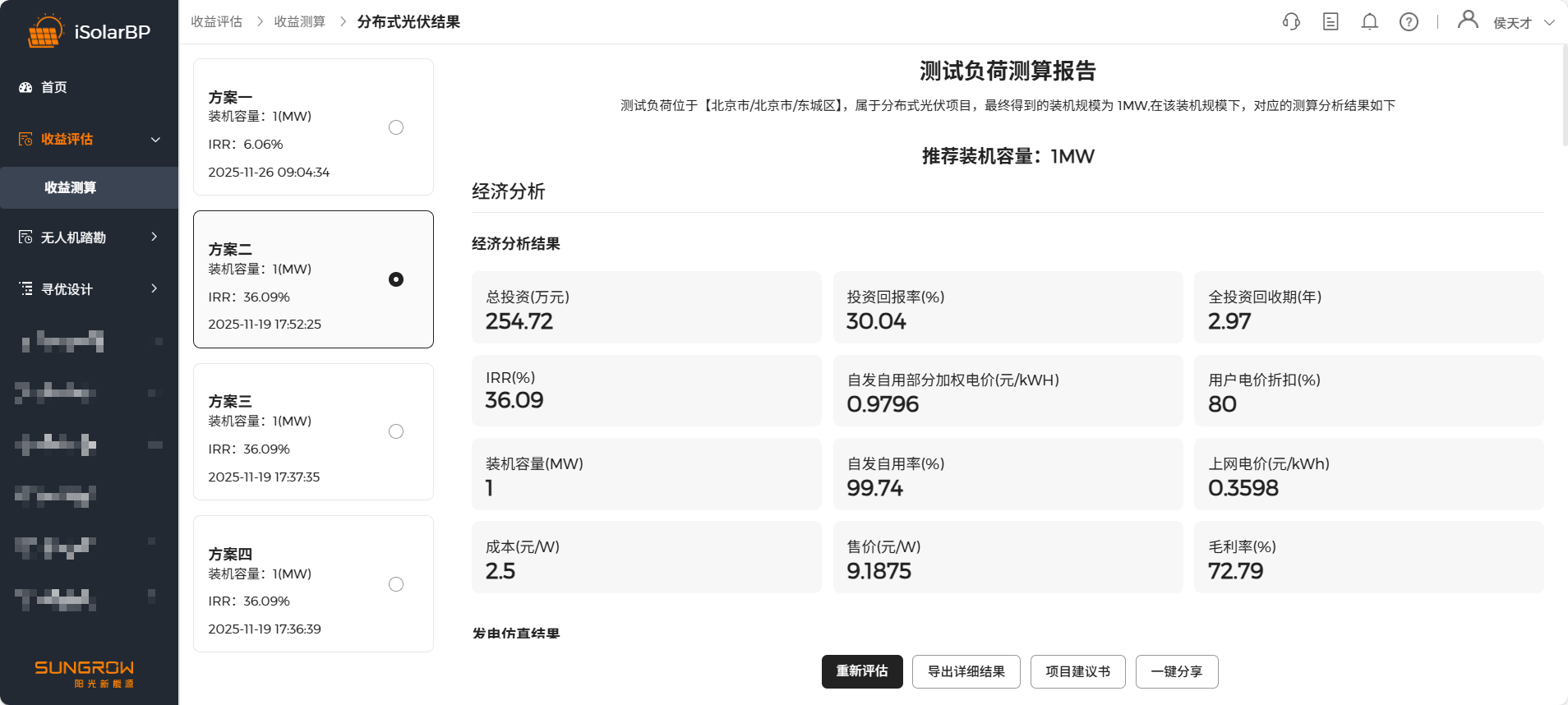Click the iSolarBP logo icon
Viewport: 1568px width, 705px height.
tap(44, 32)
